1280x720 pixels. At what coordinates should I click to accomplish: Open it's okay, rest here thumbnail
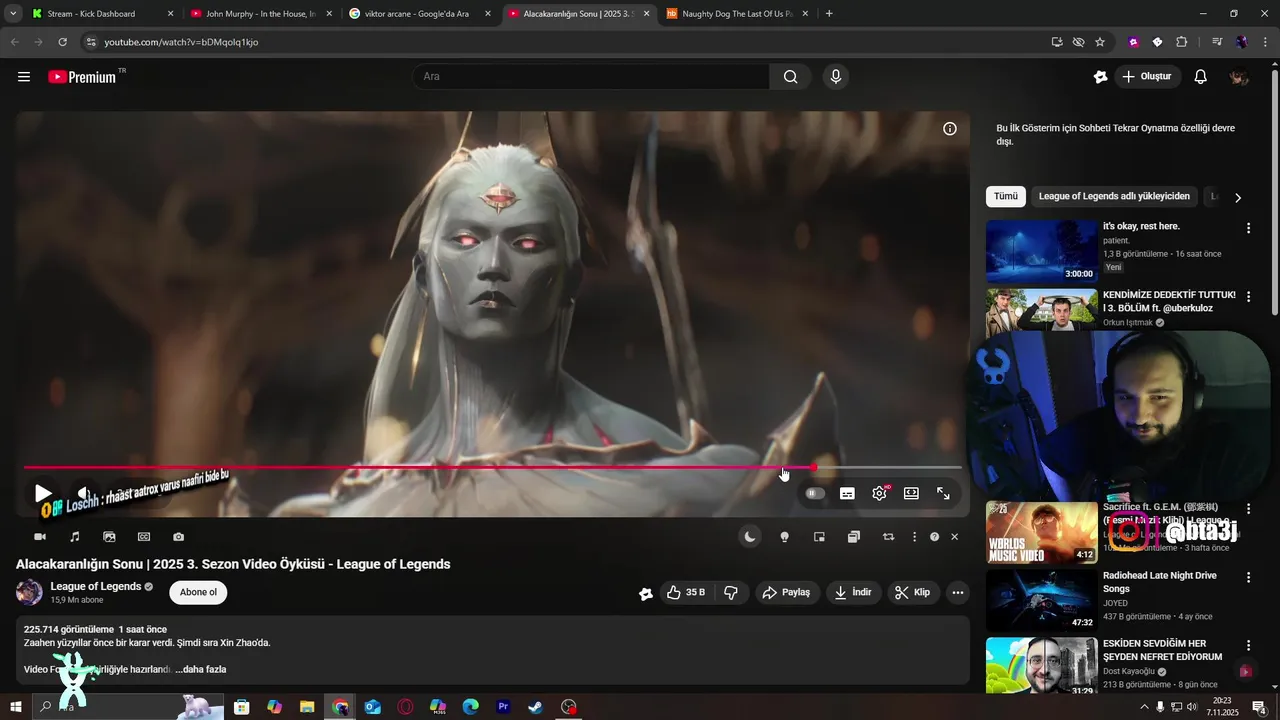[x=1042, y=251]
